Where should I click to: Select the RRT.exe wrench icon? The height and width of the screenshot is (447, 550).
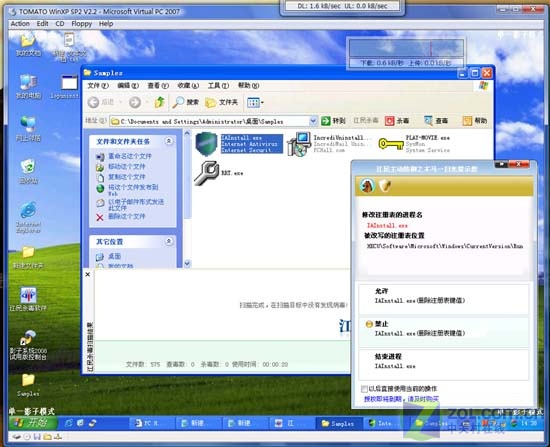coord(207,173)
